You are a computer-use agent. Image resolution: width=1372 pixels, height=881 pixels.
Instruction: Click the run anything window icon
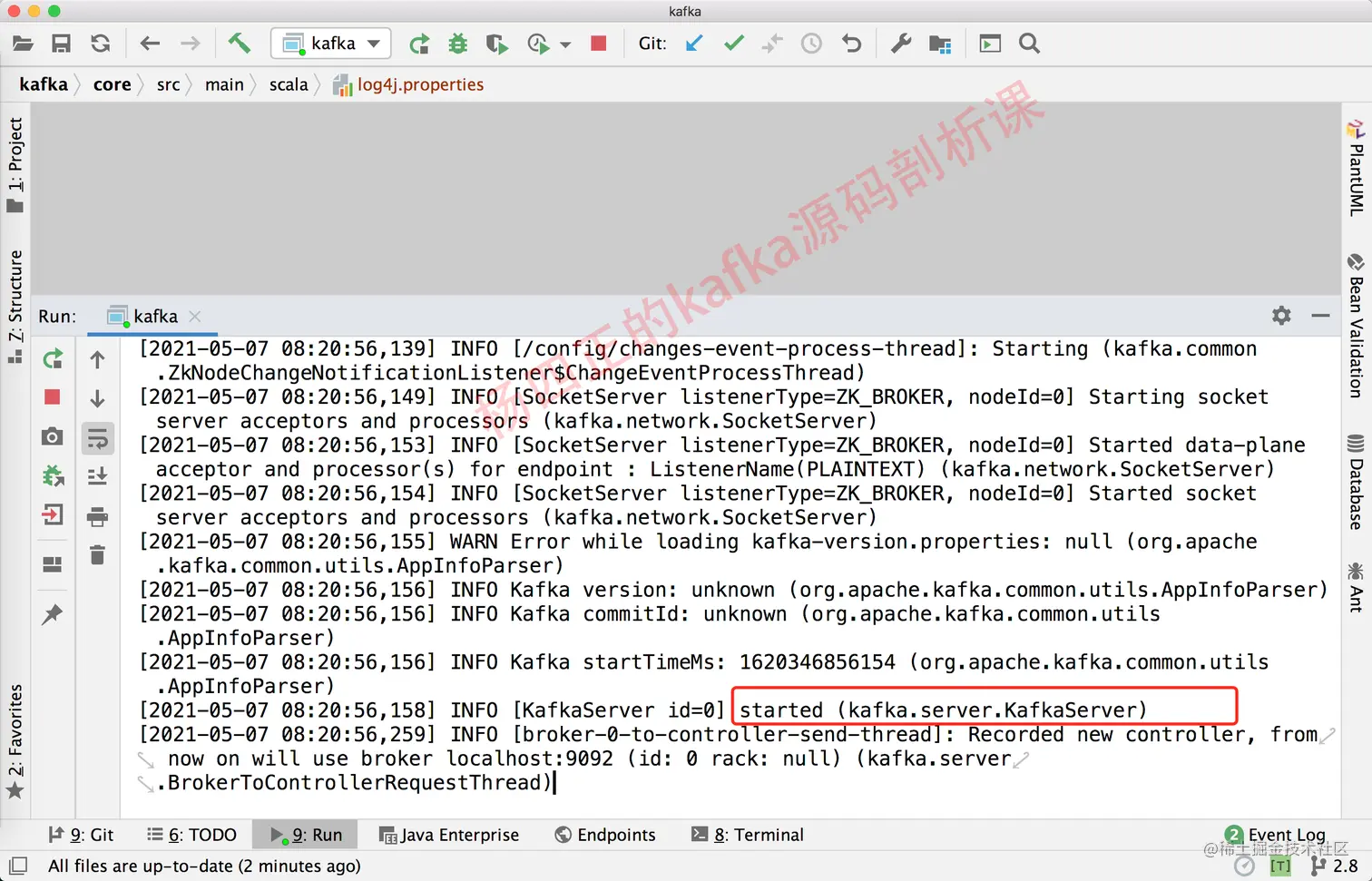click(990, 44)
